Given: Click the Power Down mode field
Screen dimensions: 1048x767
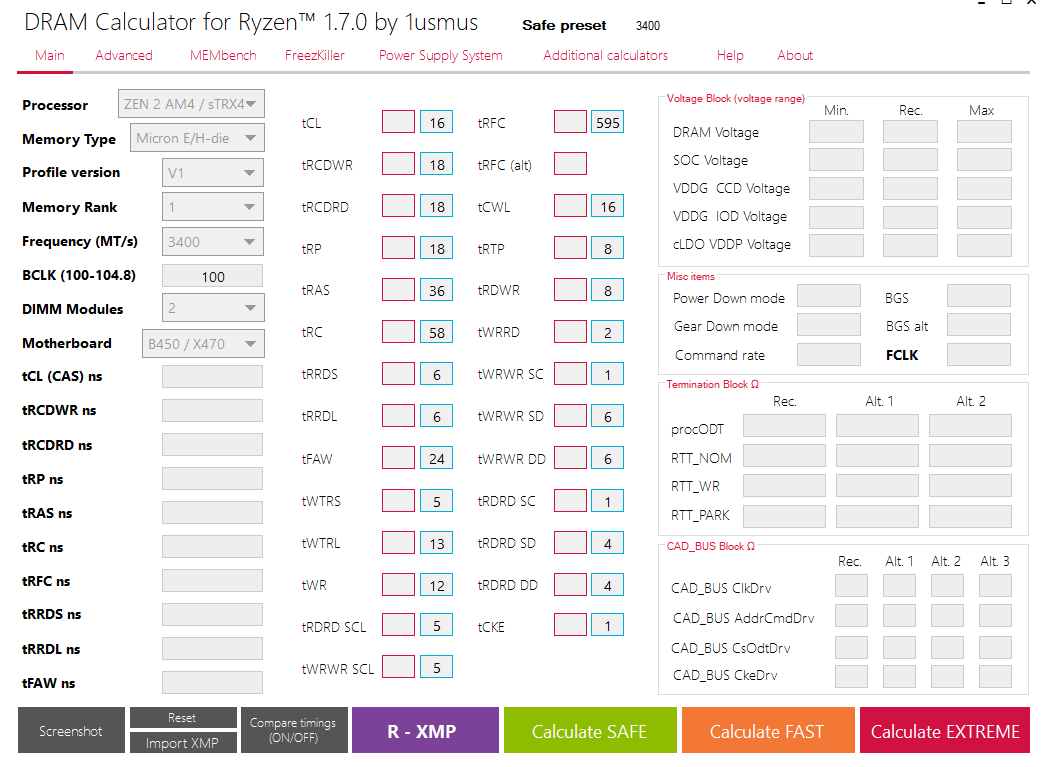Looking at the screenshot, I should 829,295.
